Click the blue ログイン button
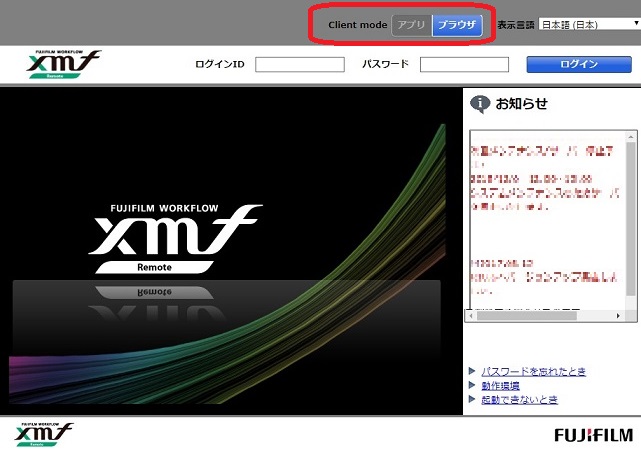The image size is (641, 458). tap(579, 64)
